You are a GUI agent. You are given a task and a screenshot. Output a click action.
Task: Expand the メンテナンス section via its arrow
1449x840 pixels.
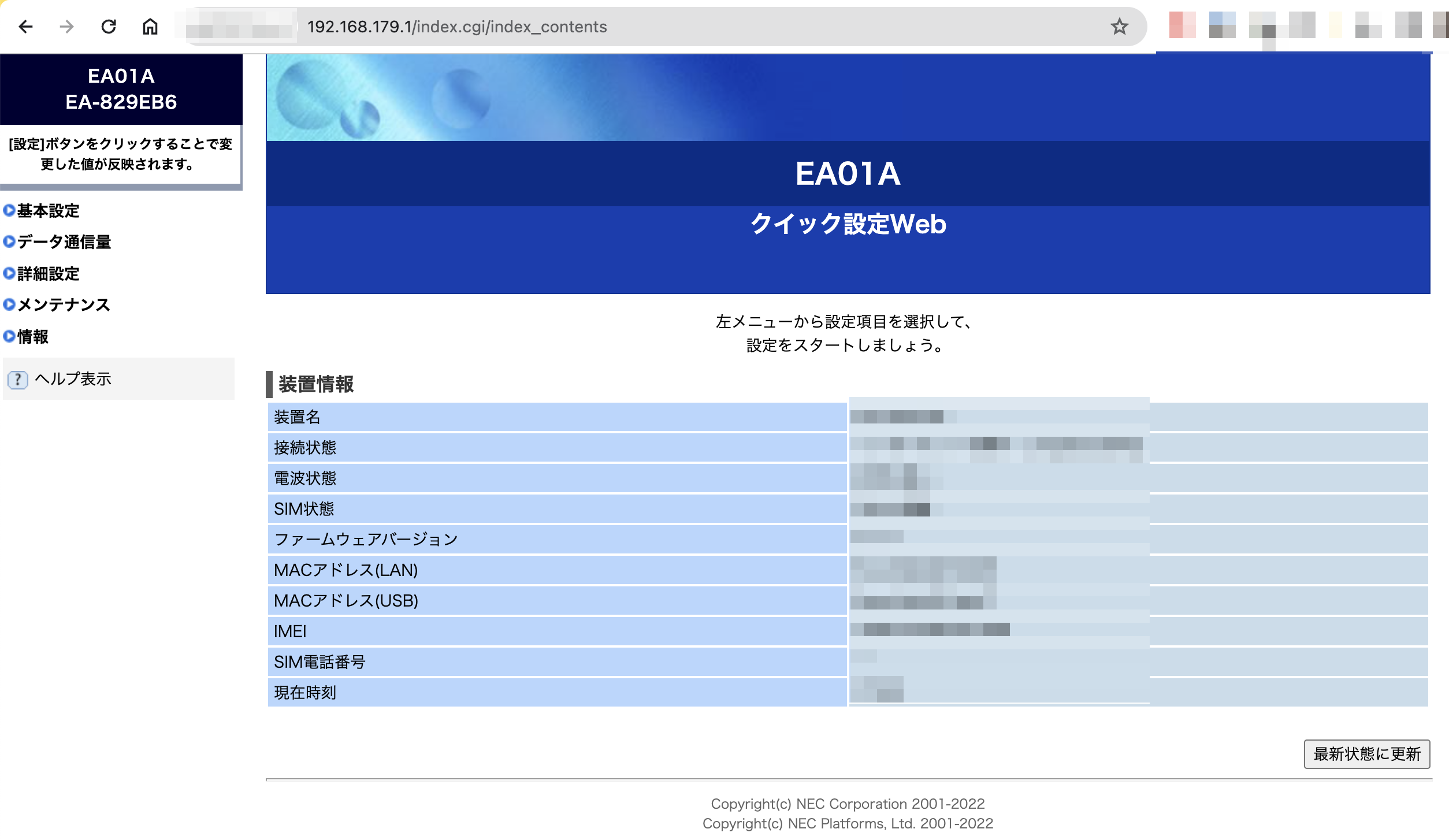point(8,305)
